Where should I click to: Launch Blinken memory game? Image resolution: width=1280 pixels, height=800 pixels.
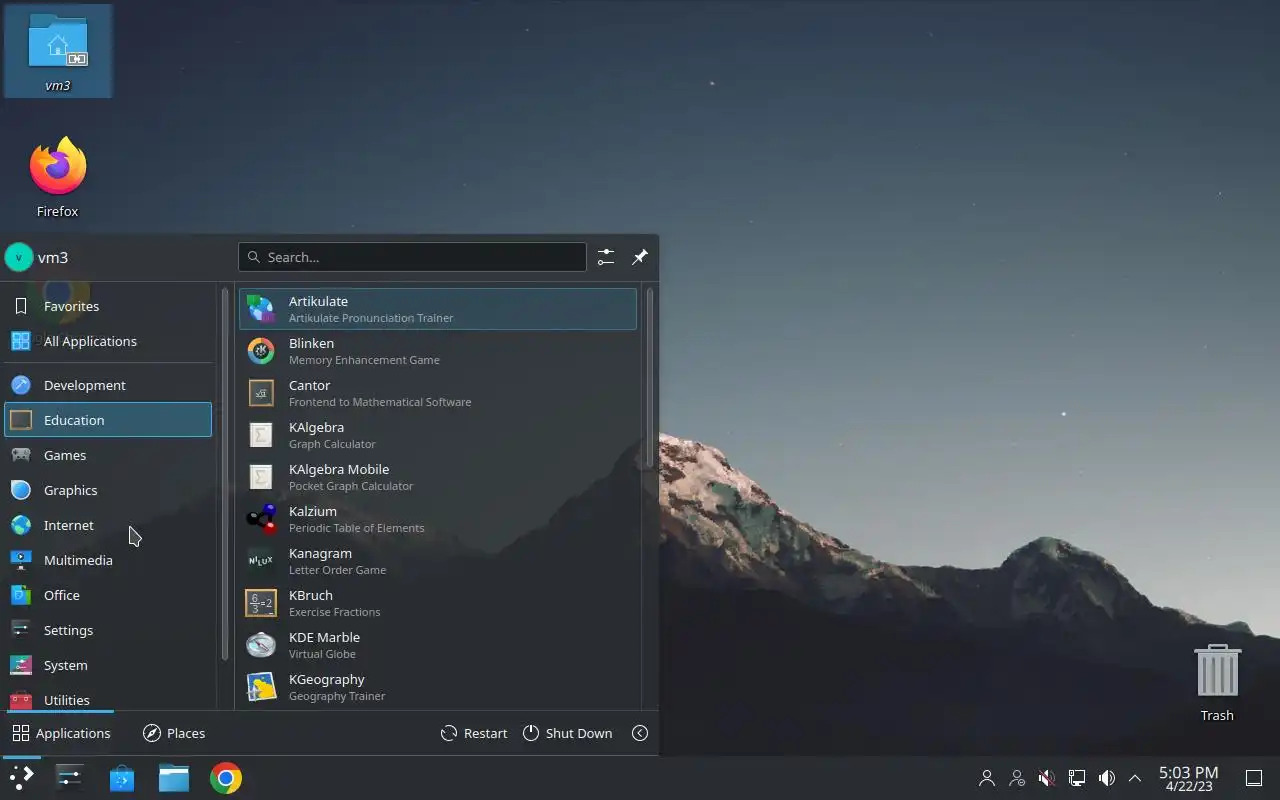coord(437,351)
